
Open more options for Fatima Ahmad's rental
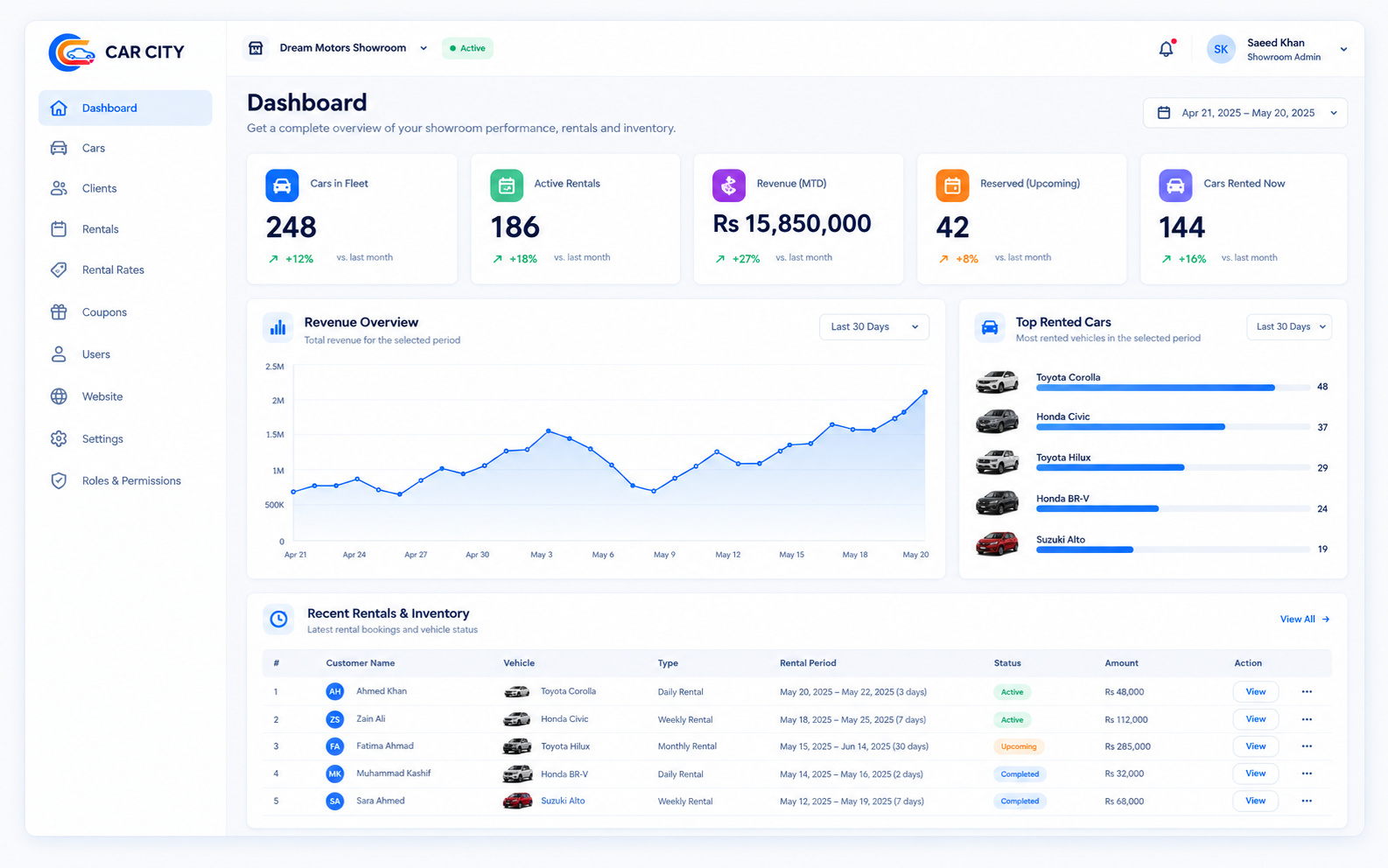point(1307,746)
